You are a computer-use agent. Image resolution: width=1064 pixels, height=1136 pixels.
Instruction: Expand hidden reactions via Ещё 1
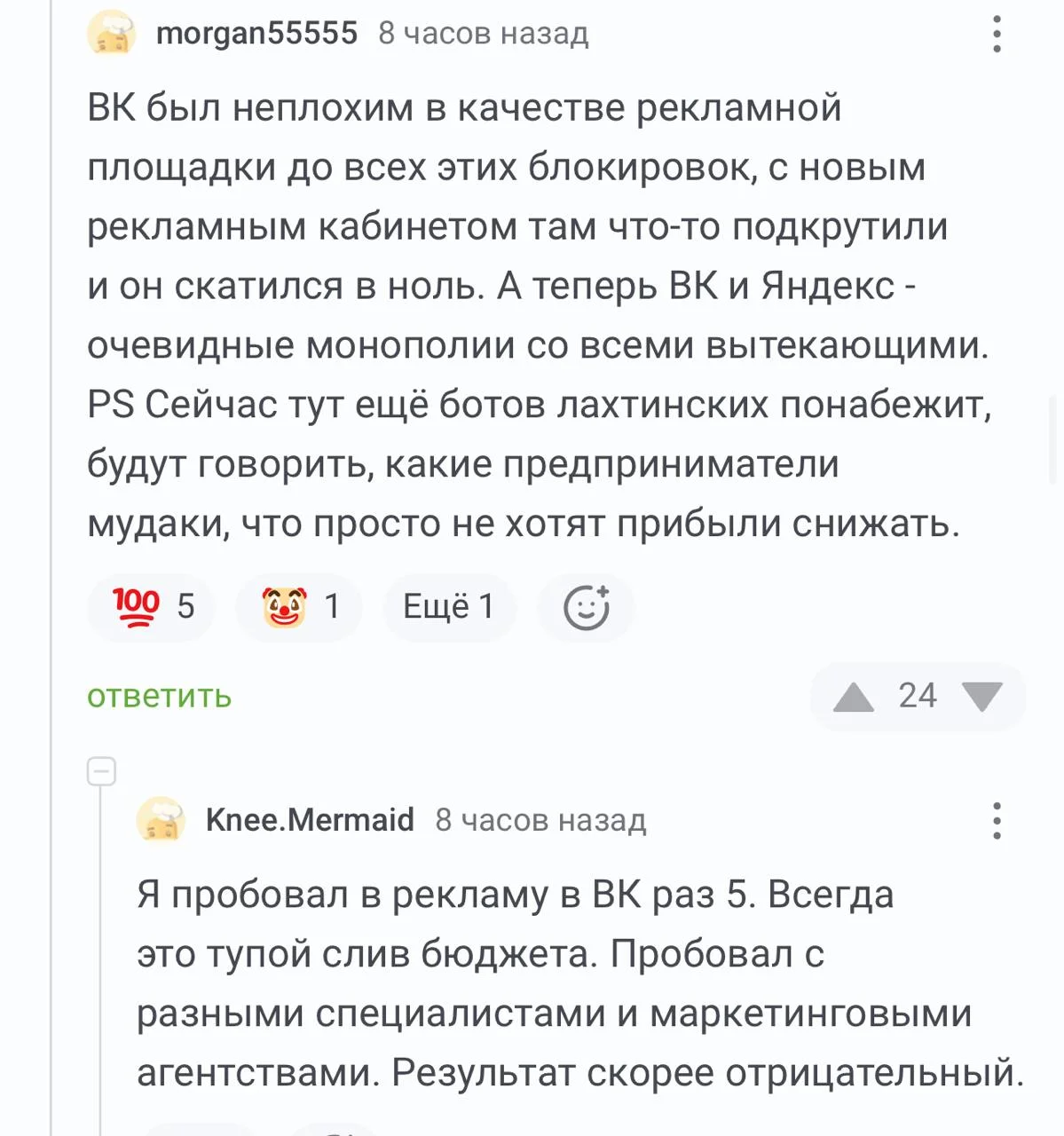[x=448, y=607]
